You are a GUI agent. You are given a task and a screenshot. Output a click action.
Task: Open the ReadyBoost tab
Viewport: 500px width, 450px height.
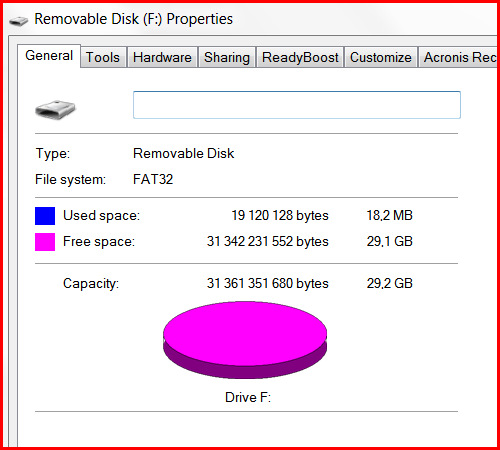tap(300, 57)
